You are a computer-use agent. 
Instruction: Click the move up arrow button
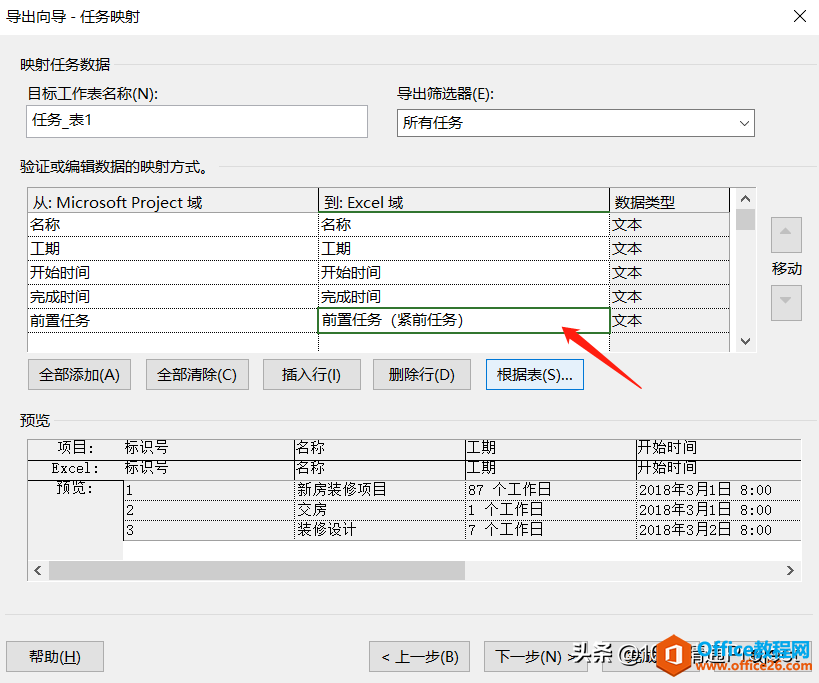pos(786,237)
